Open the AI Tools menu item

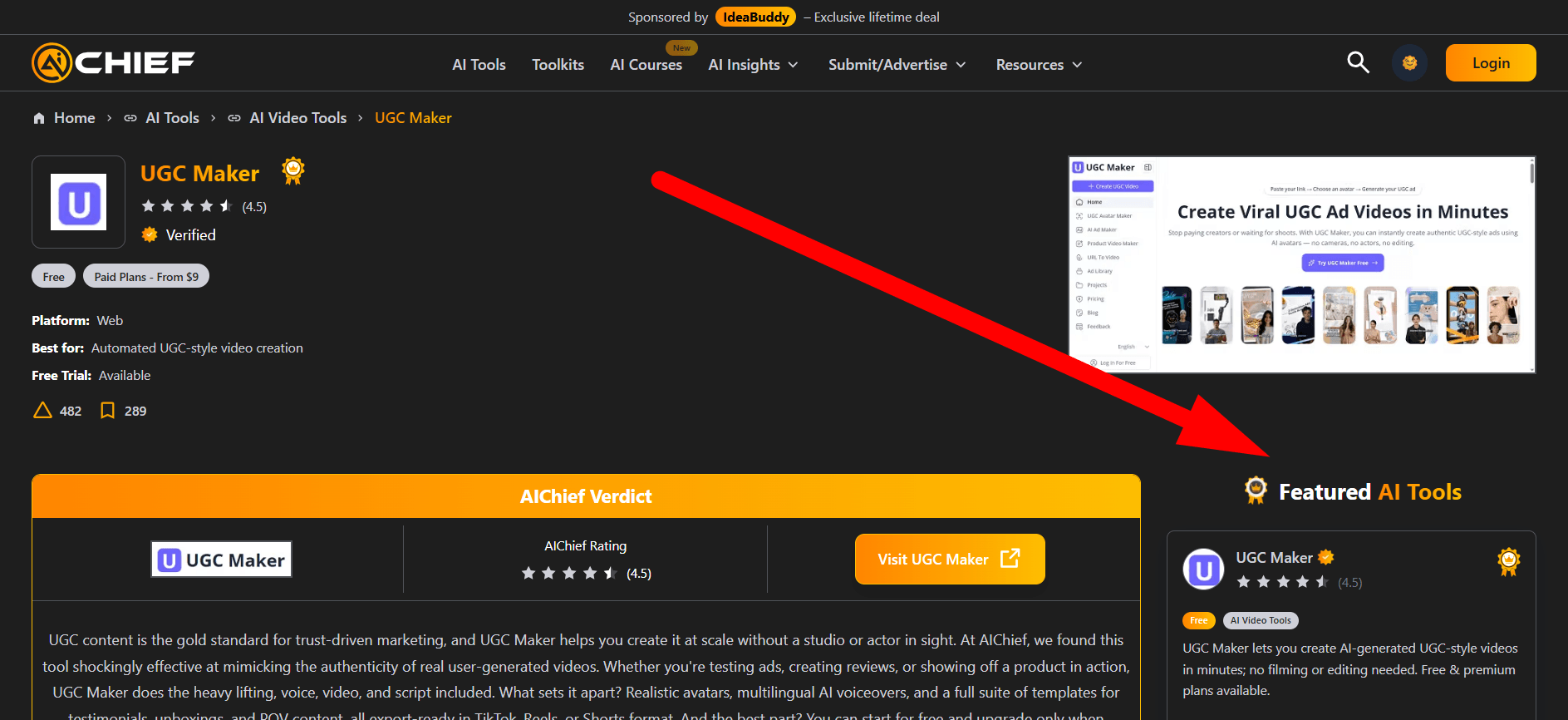pos(479,65)
